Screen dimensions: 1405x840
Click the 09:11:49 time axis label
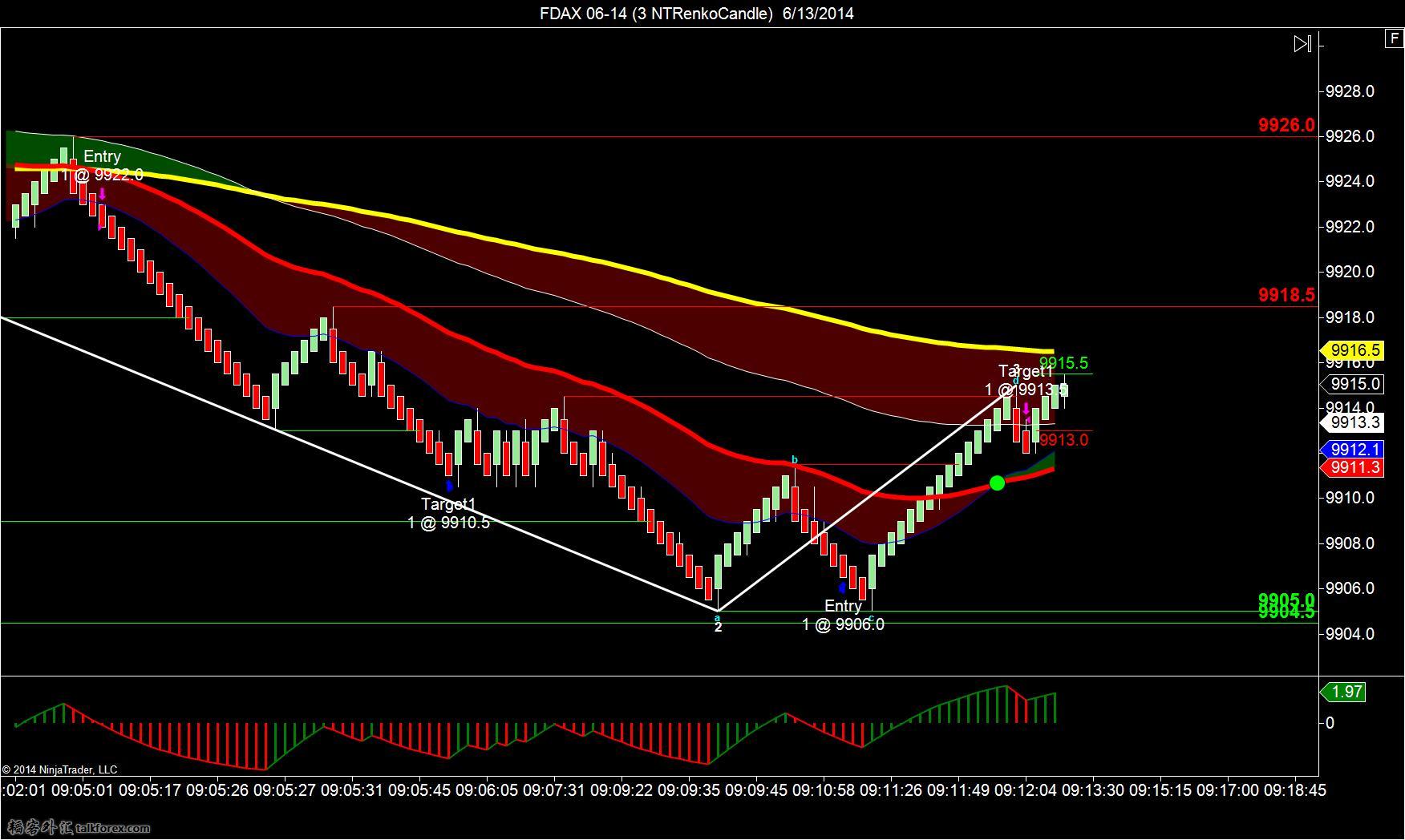[x=958, y=790]
